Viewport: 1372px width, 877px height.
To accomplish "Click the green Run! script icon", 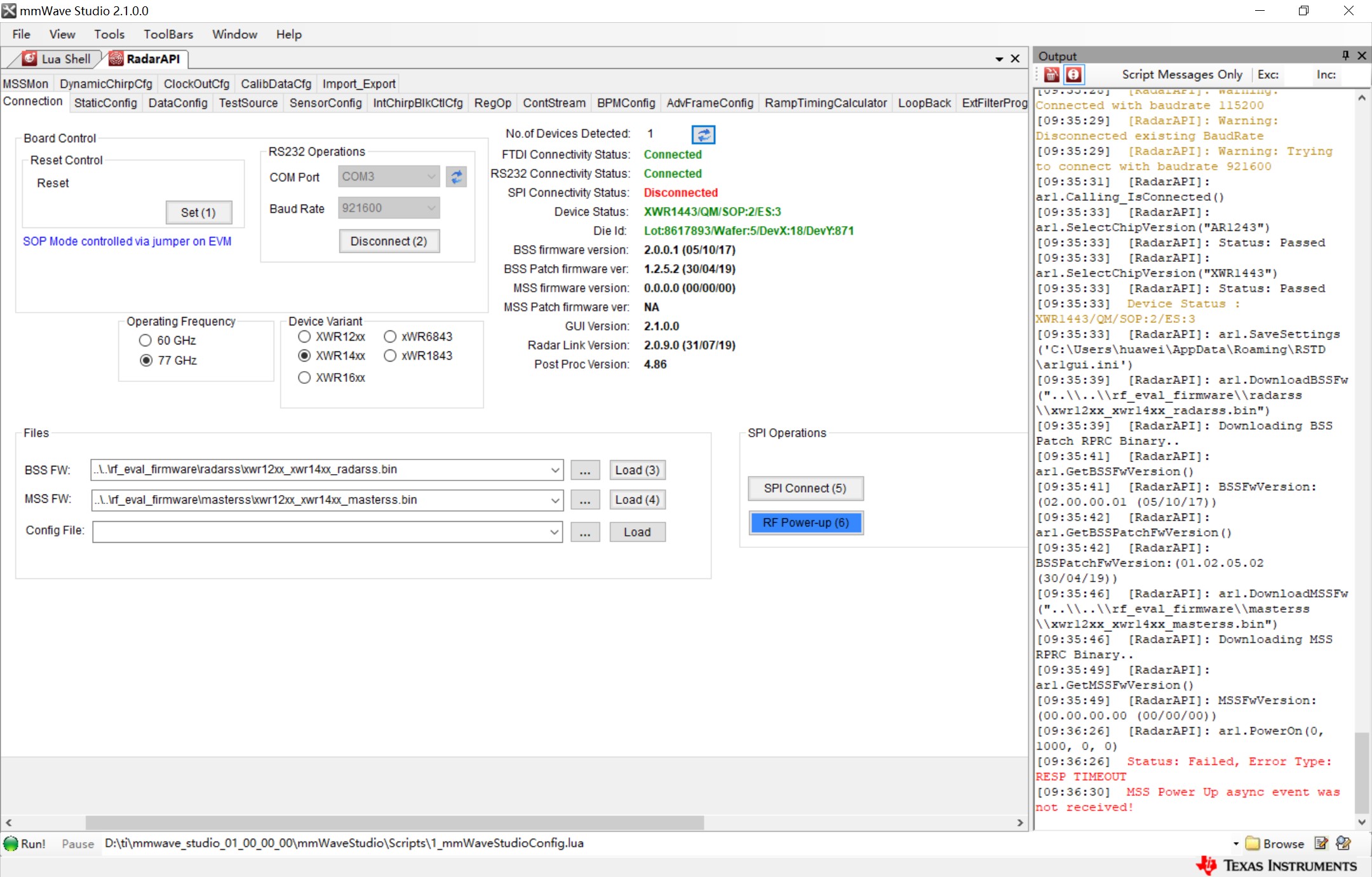I will click(11, 843).
